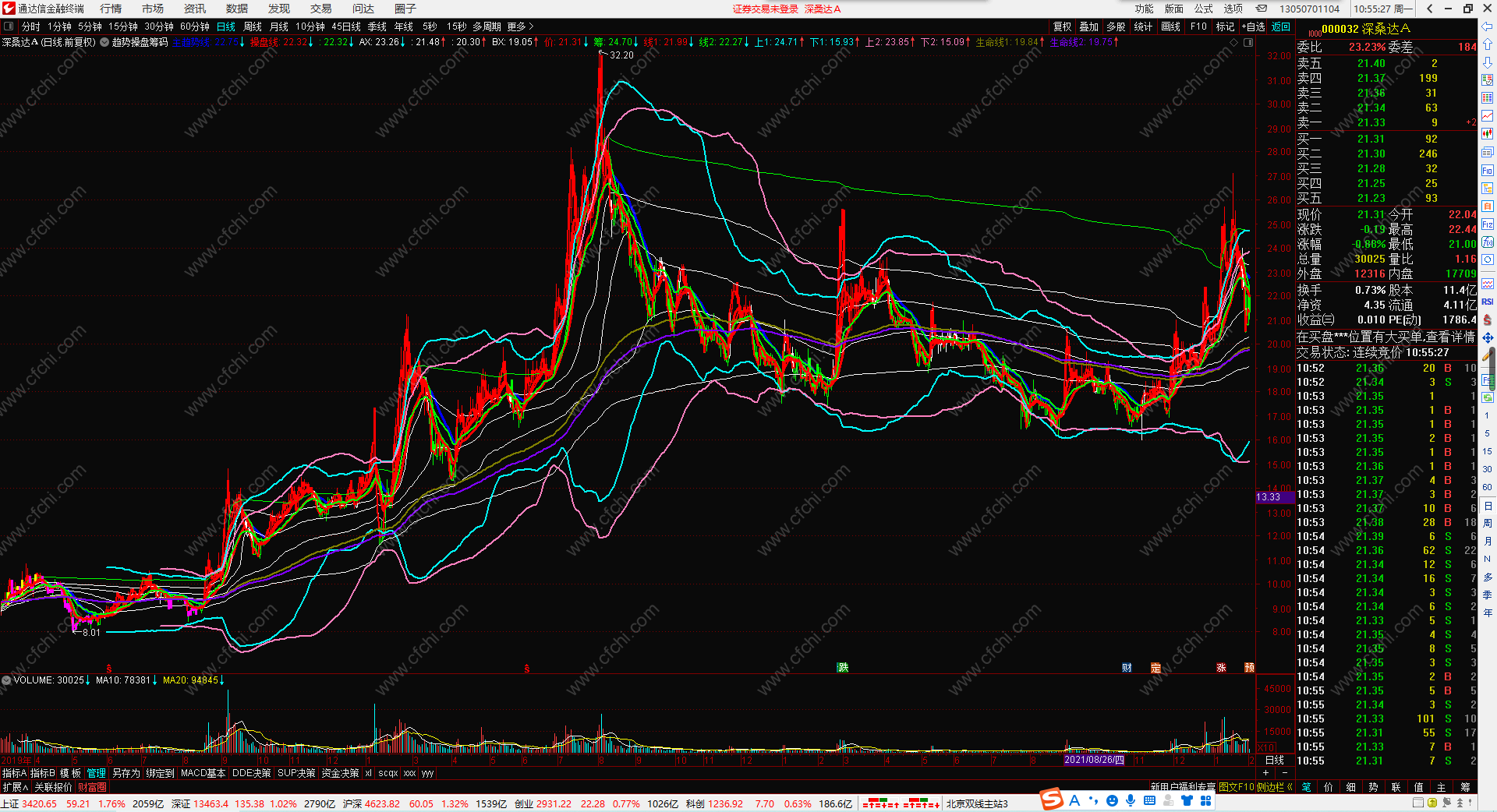
Task: Click the RSI indicator icon in sidebar
Action: click(x=1488, y=302)
